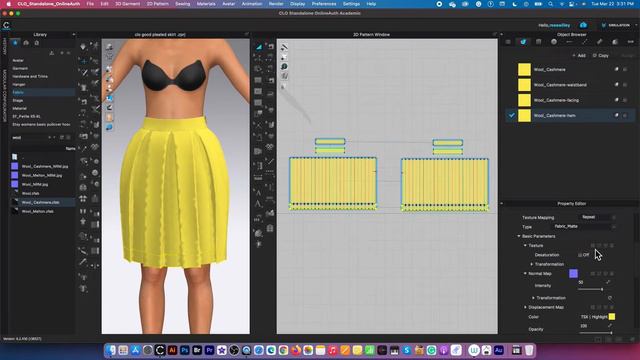Adjust the Normal Map Intensity slider
This screenshot has width=640, height=360.
591,289
